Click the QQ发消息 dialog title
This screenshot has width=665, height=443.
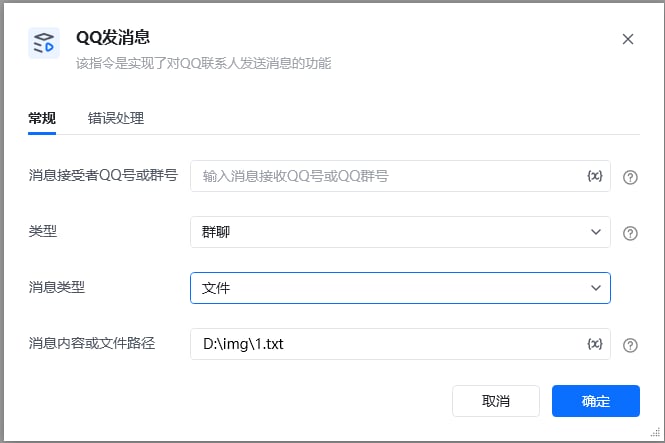(113, 37)
